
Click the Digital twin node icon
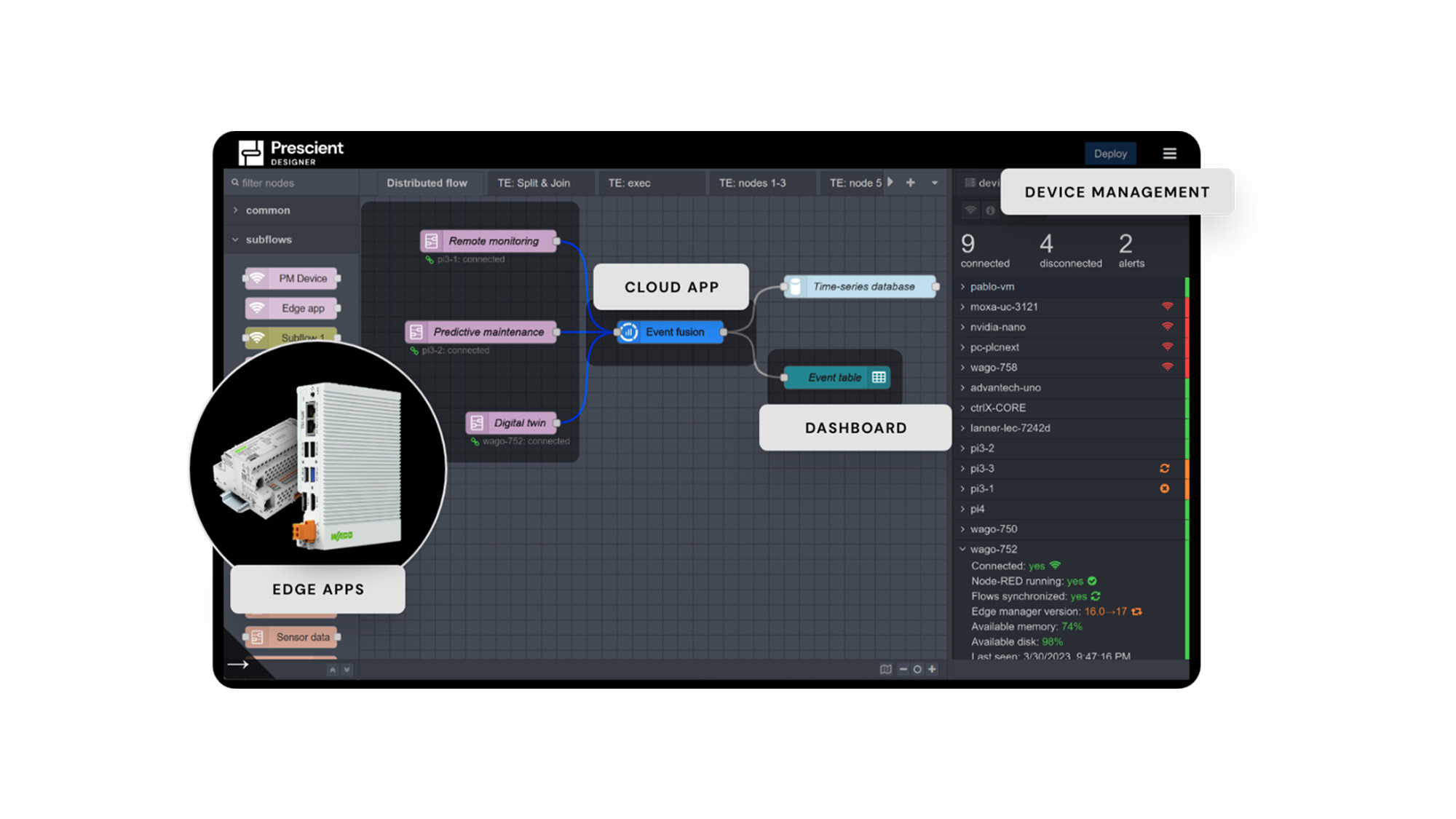point(477,423)
